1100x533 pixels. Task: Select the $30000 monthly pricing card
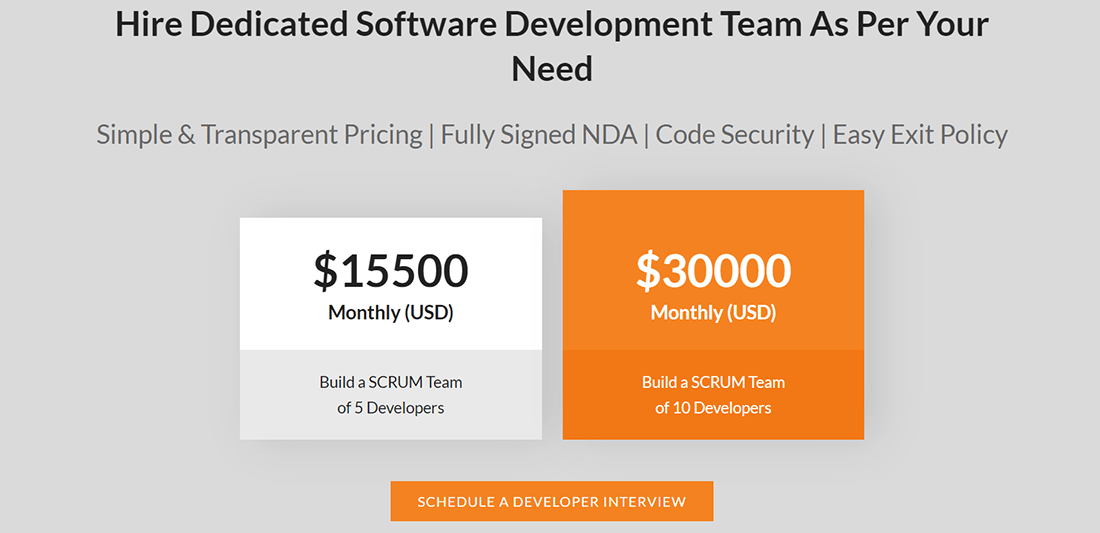tap(713, 314)
